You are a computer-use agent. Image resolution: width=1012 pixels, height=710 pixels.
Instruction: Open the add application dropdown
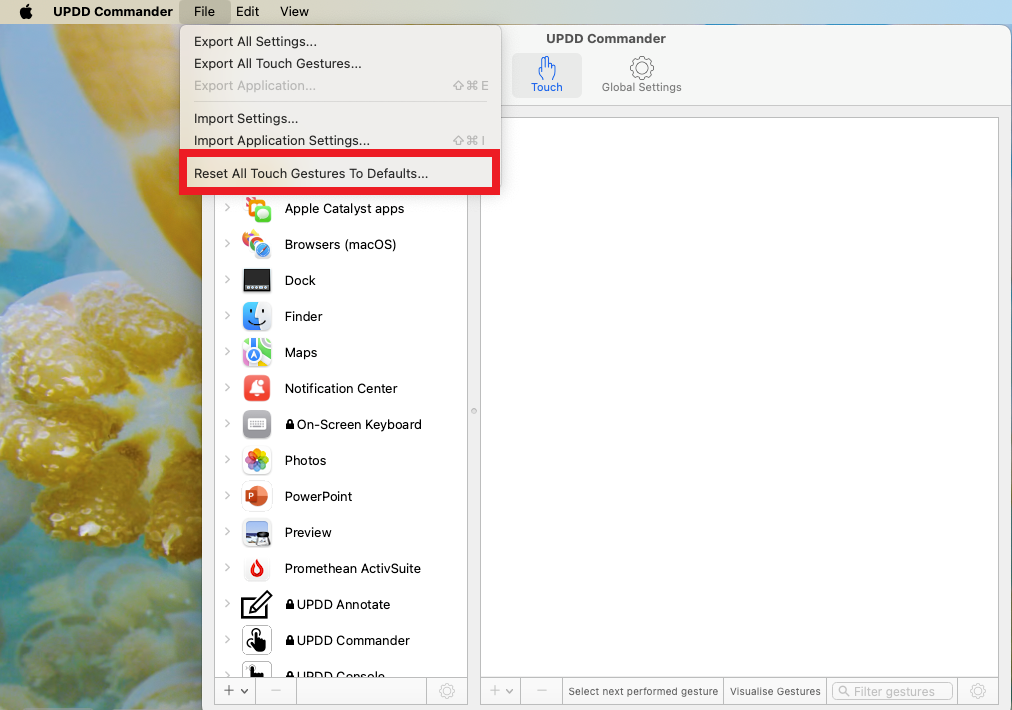coord(235,690)
